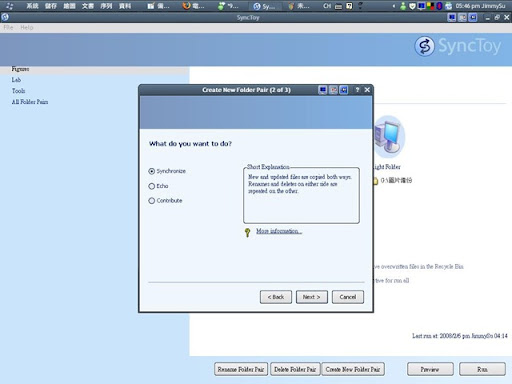Click Delete Folder Pair button
This screenshot has height=384, width=512.
pos(295,369)
